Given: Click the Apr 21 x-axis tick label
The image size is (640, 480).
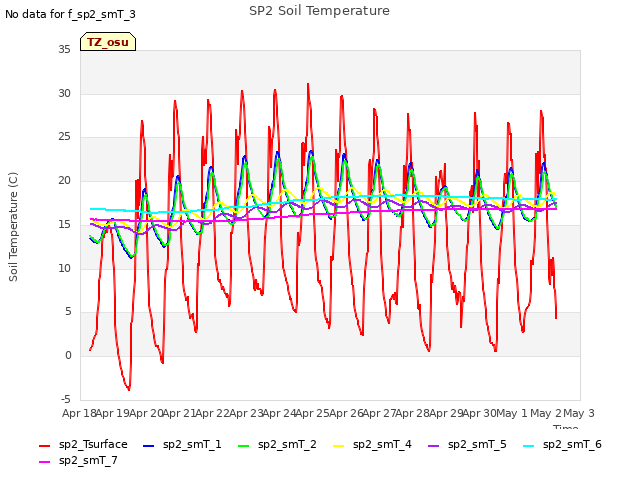Looking at the screenshot, I should point(179,413).
